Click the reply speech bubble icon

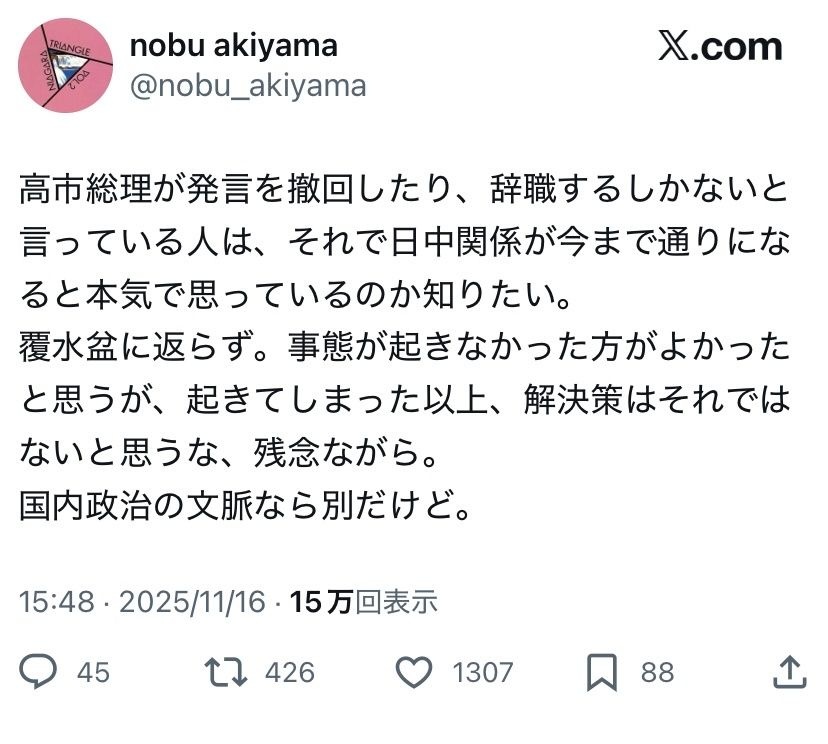click(38, 672)
